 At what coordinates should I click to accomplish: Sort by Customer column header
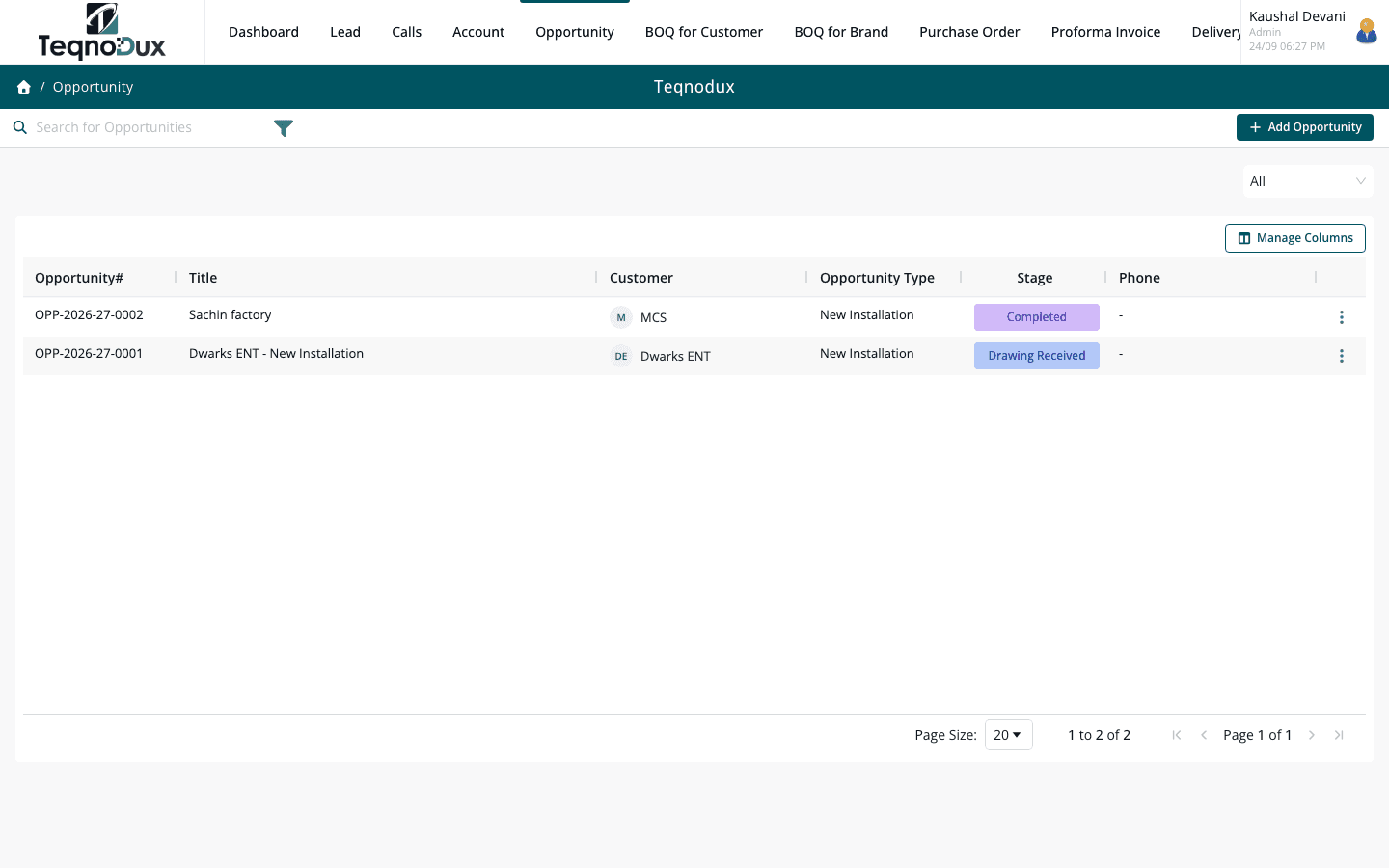641,278
